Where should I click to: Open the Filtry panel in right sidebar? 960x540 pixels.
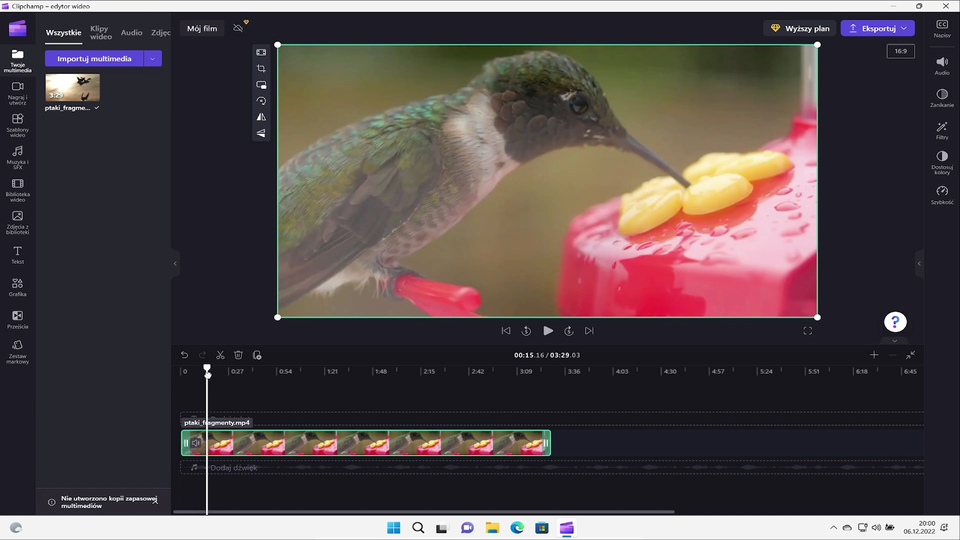point(942,130)
